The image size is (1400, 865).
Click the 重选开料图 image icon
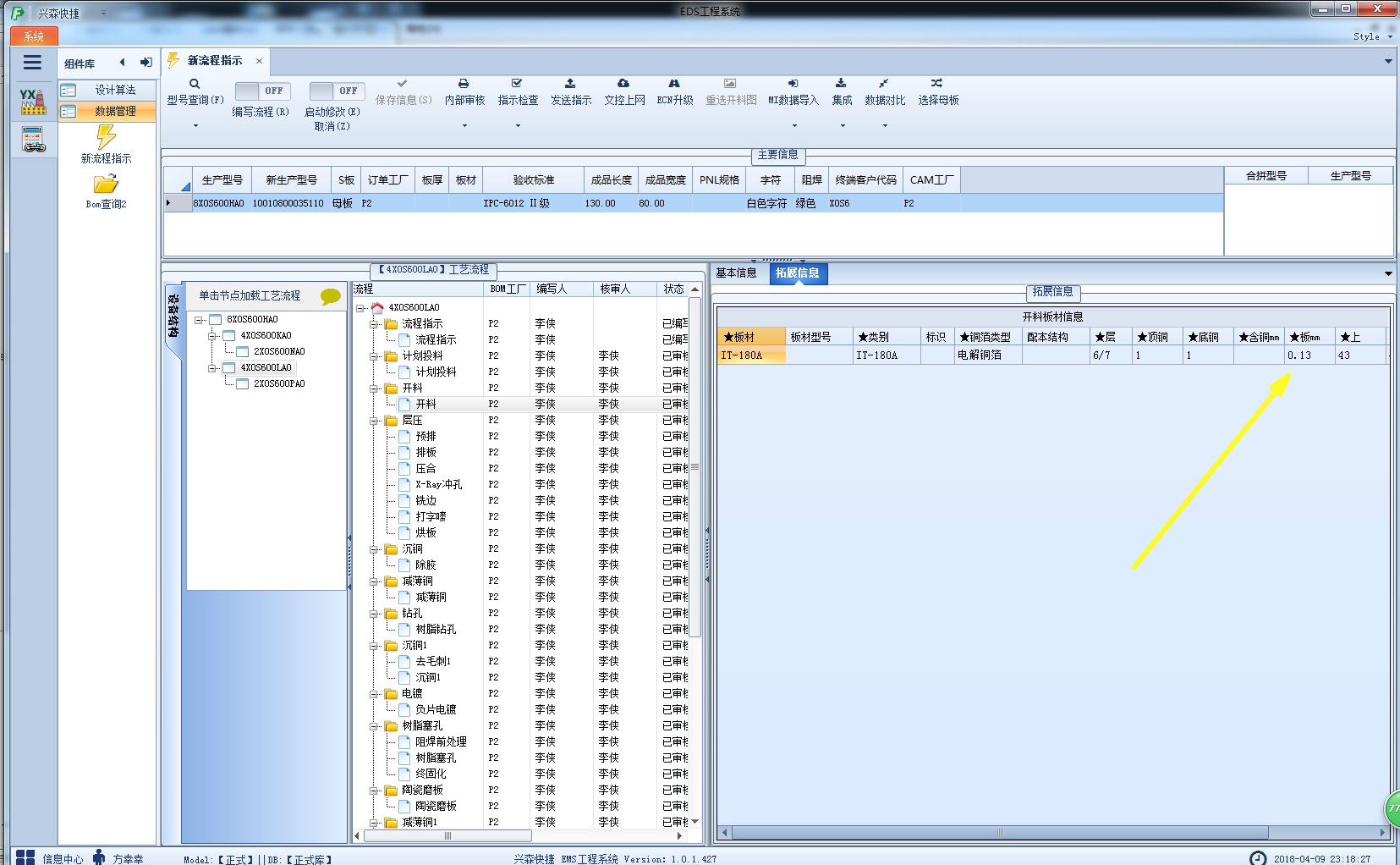coord(730,84)
